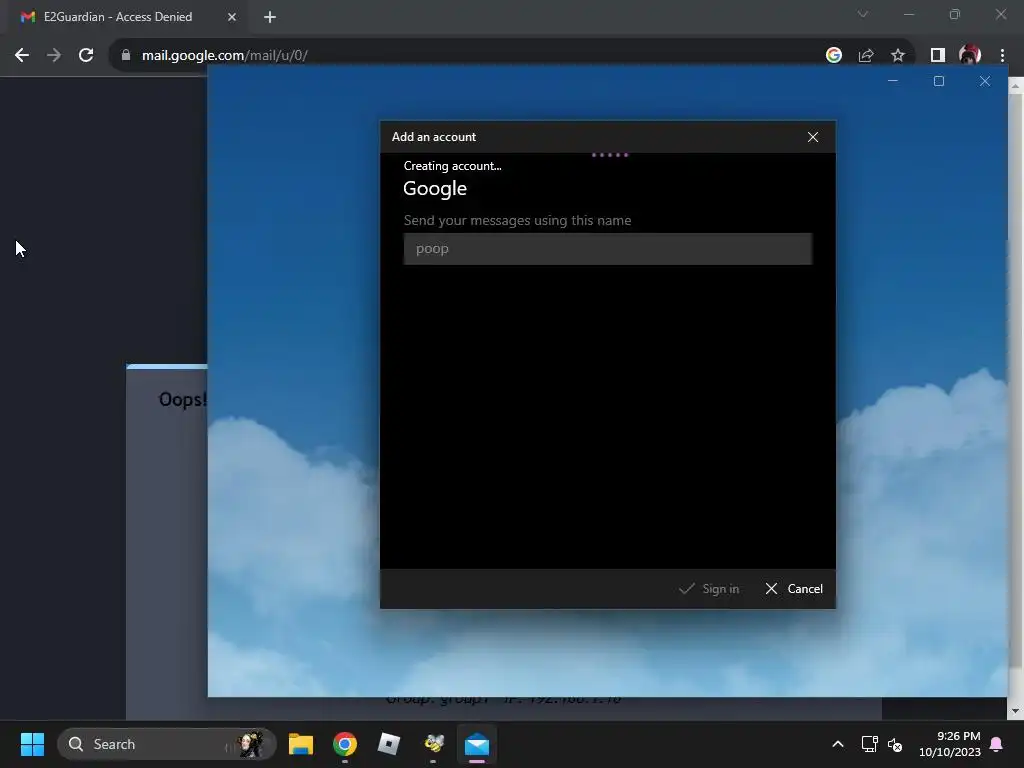Click the page scrollbar down arrow

click(1016, 711)
